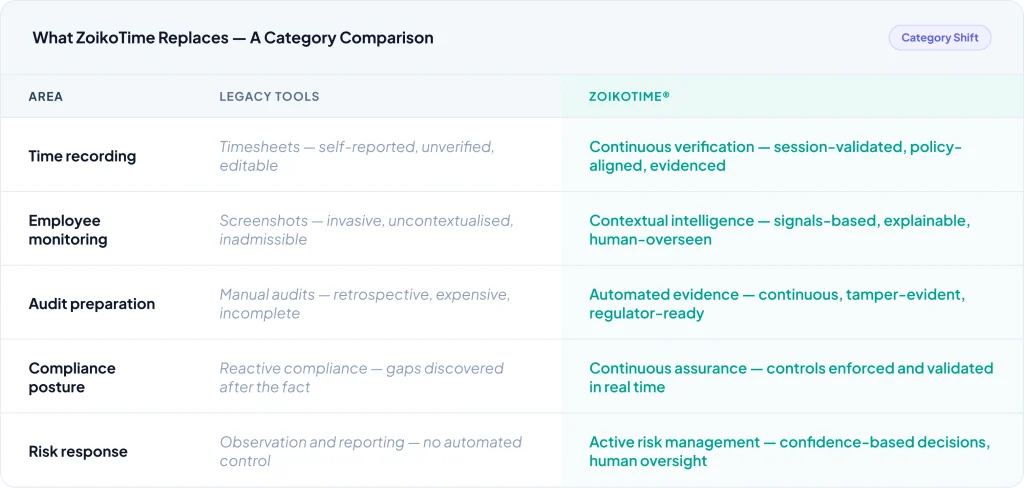Click the Automated evidence green text
Screen dimensions: 1024x488
(x=775, y=304)
